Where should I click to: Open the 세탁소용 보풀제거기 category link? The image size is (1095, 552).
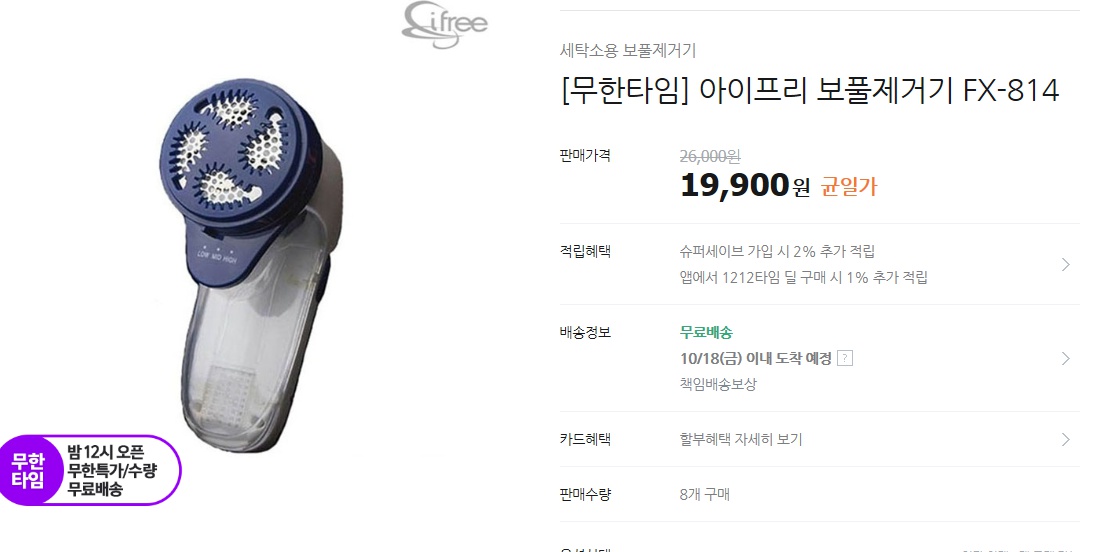coord(628,50)
